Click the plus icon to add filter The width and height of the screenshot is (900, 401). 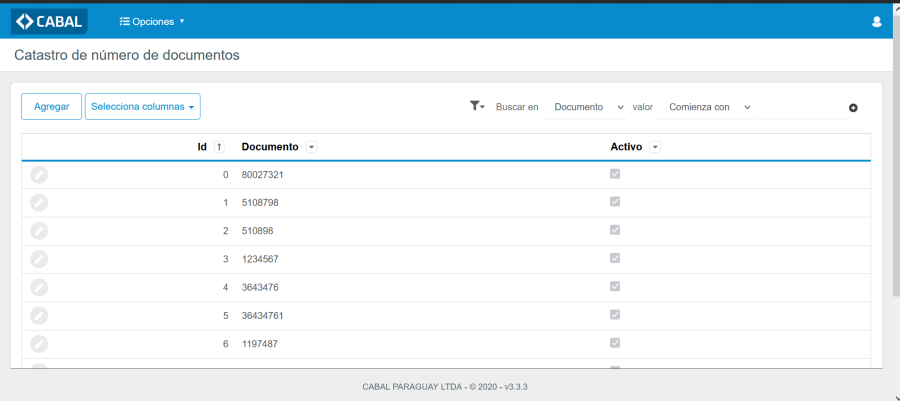coord(853,108)
